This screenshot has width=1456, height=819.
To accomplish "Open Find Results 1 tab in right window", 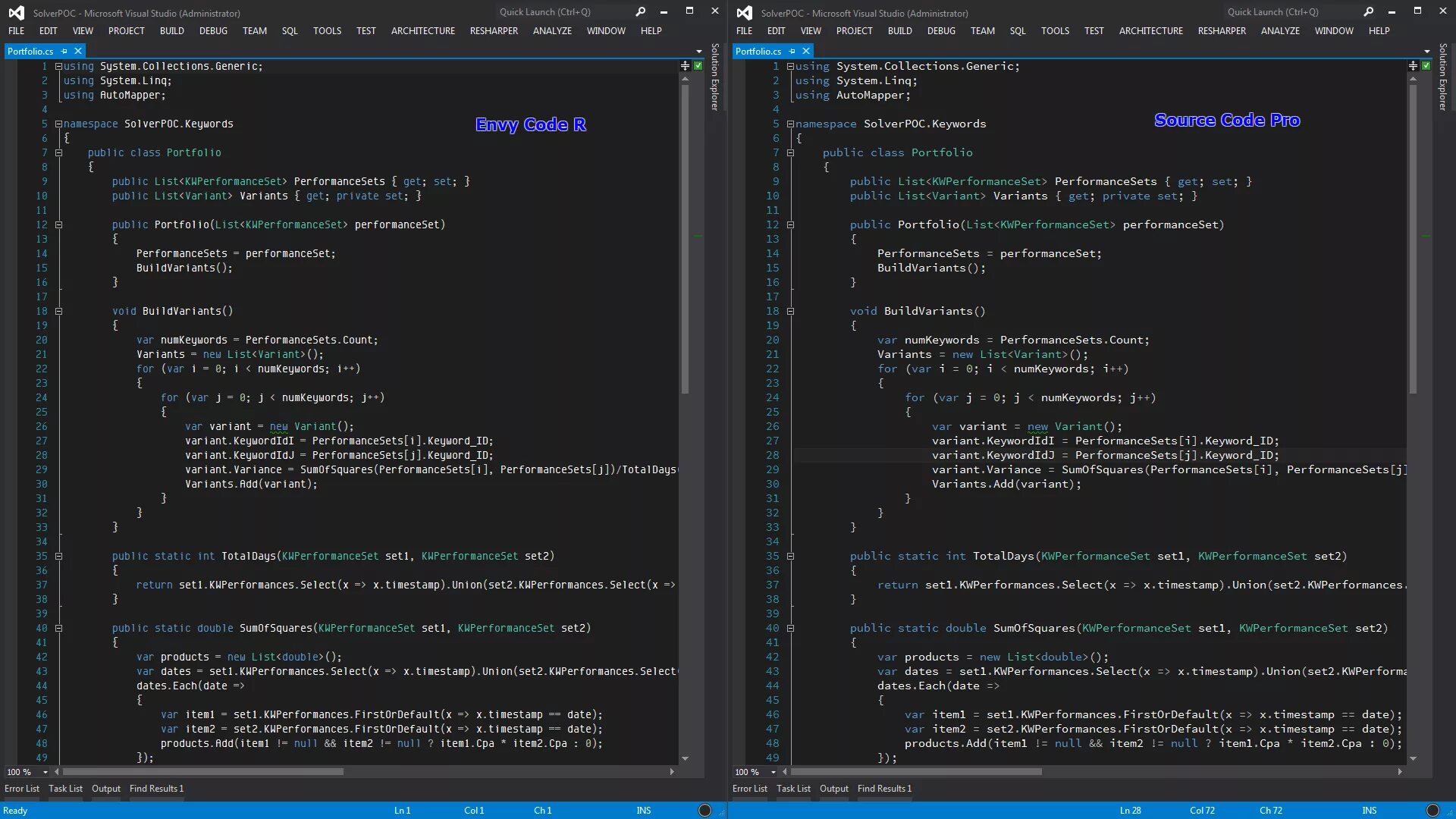I will coord(884,789).
